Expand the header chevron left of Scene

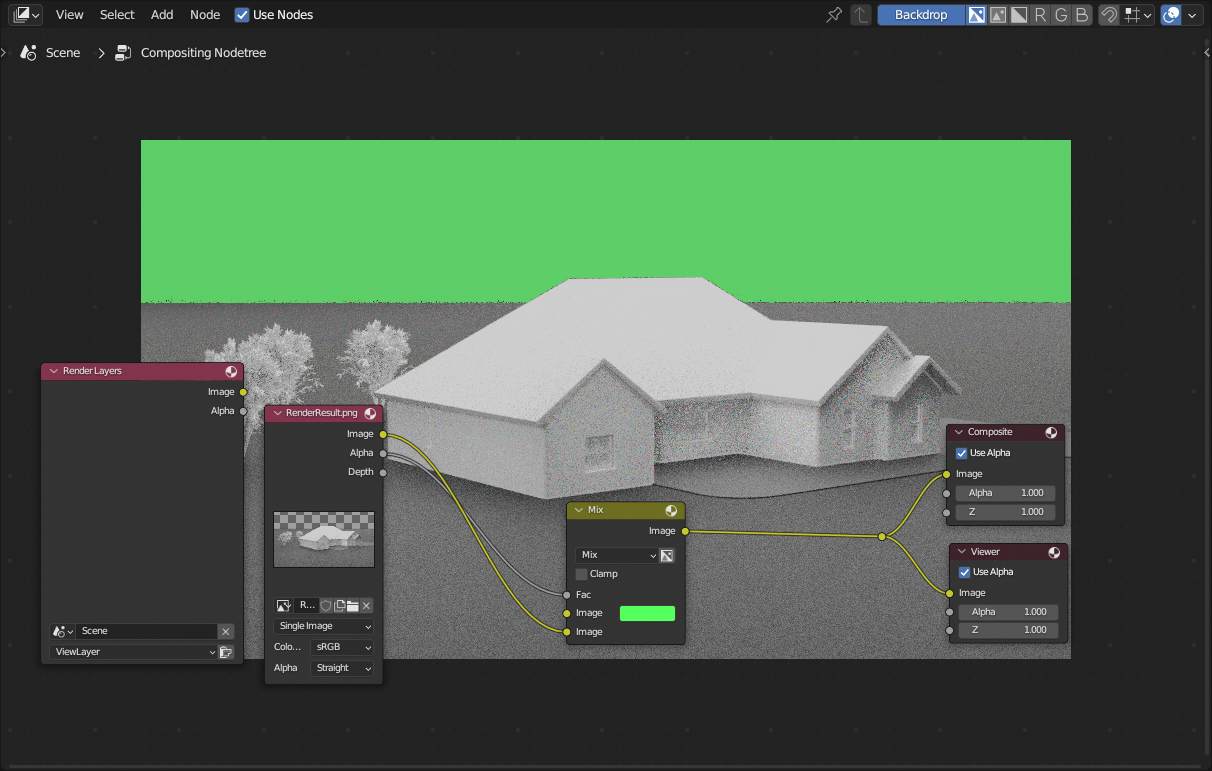pyautogui.click(x=4, y=52)
